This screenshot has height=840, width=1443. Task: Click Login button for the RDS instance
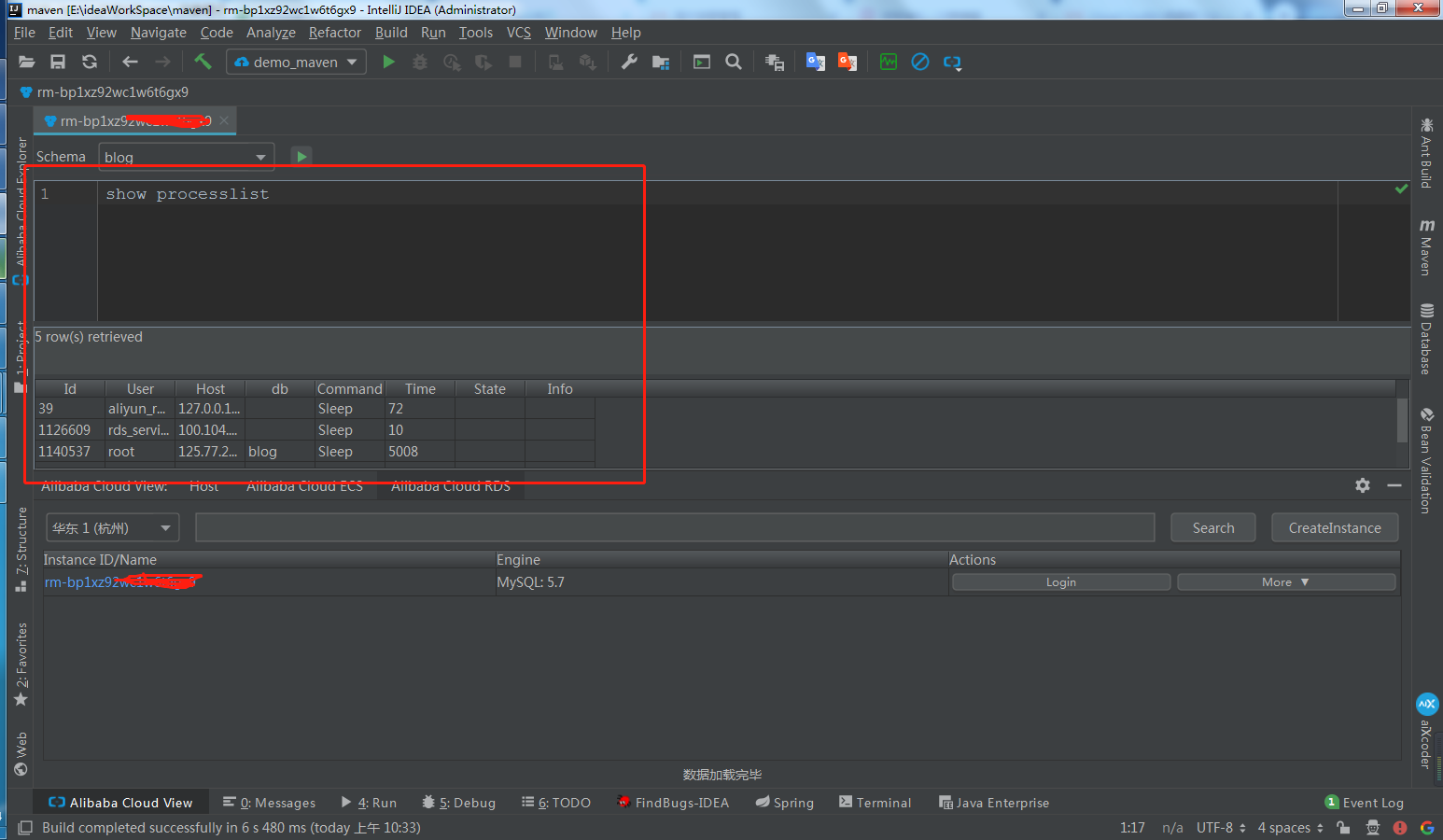1061,581
